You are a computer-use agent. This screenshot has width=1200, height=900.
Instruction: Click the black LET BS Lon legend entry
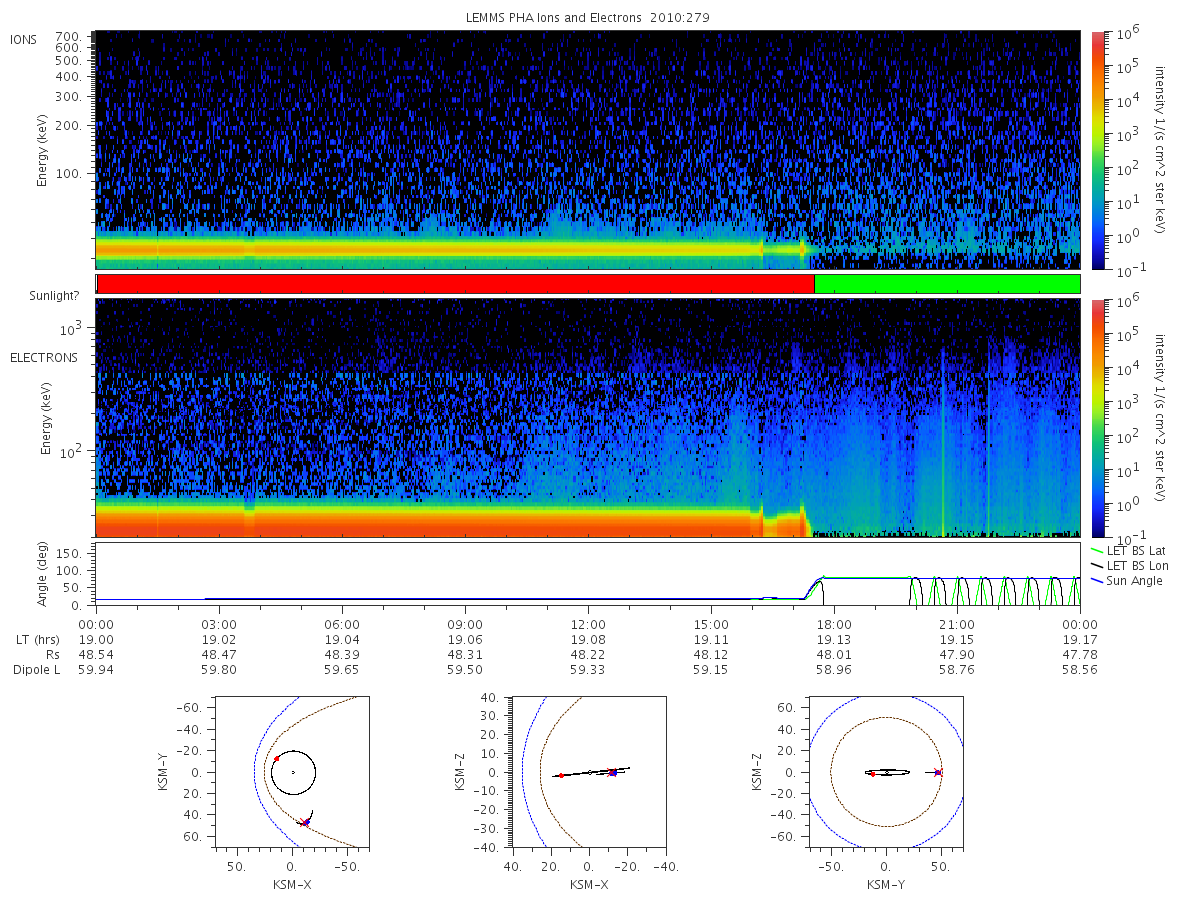coord(1136,566)
